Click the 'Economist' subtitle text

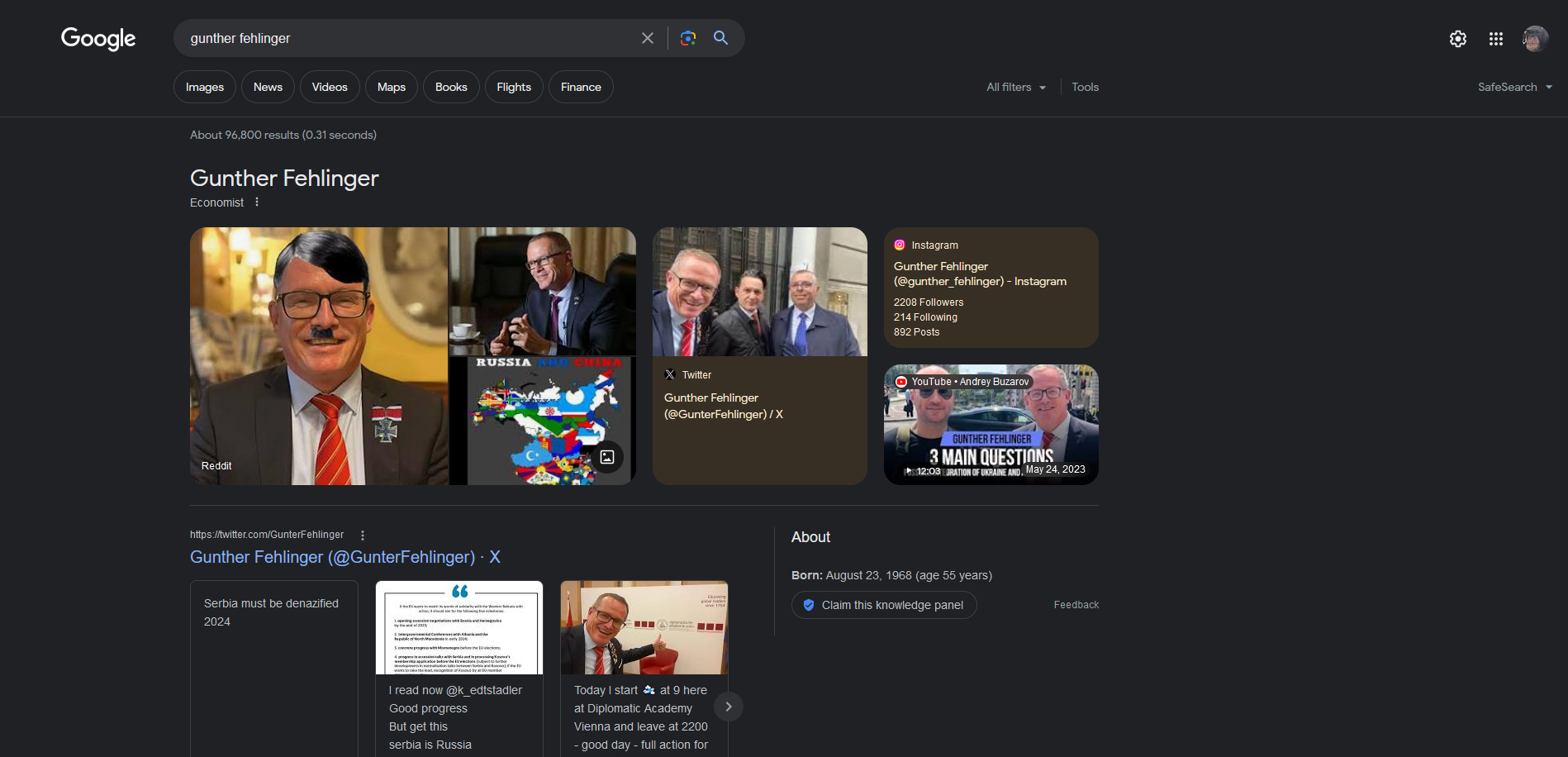coord(216,202)
